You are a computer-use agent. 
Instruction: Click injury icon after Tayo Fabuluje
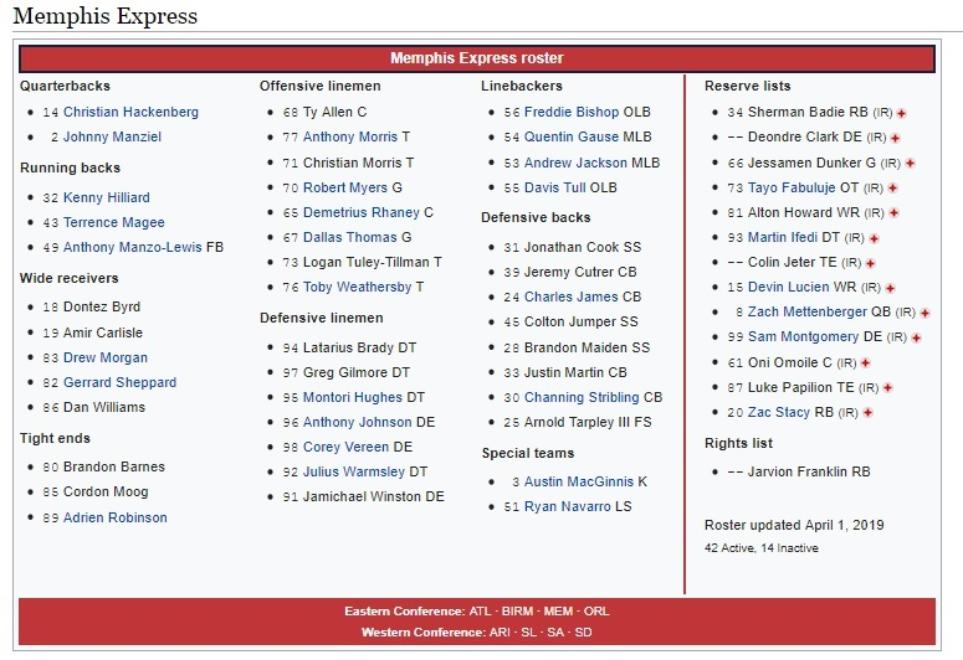click(893, 188)
